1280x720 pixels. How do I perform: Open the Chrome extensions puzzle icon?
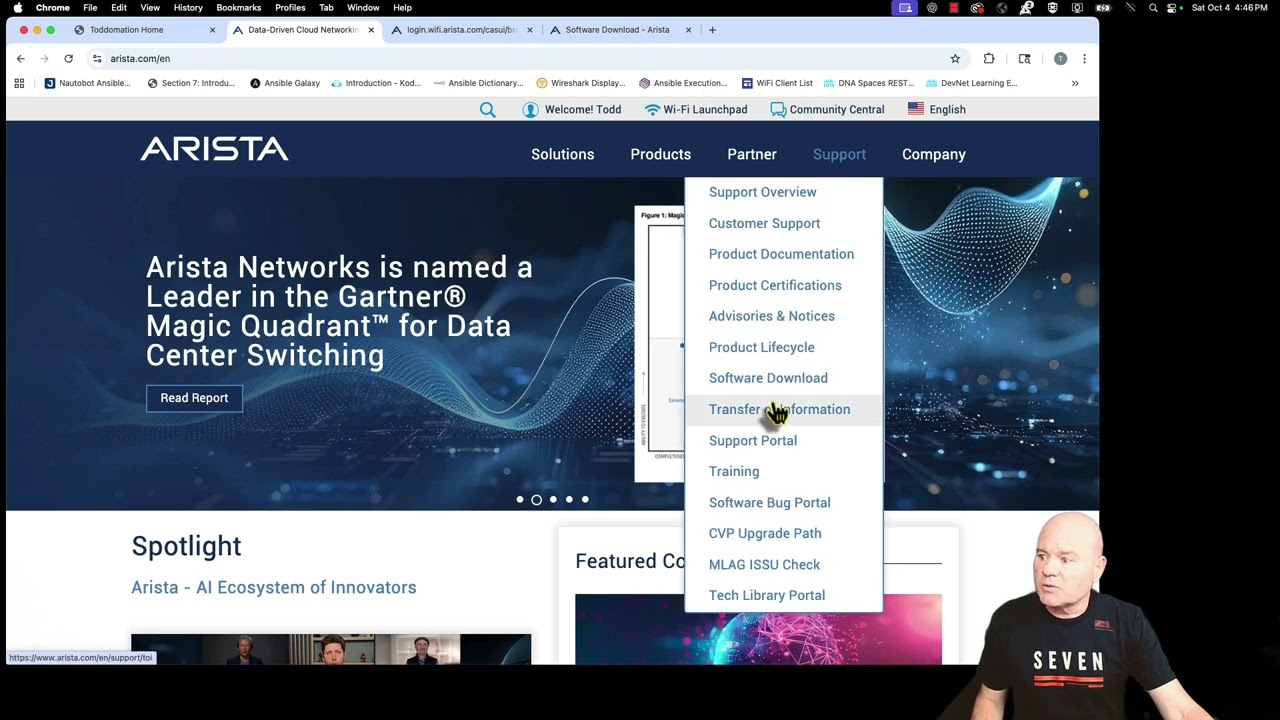tap(989, 59)
